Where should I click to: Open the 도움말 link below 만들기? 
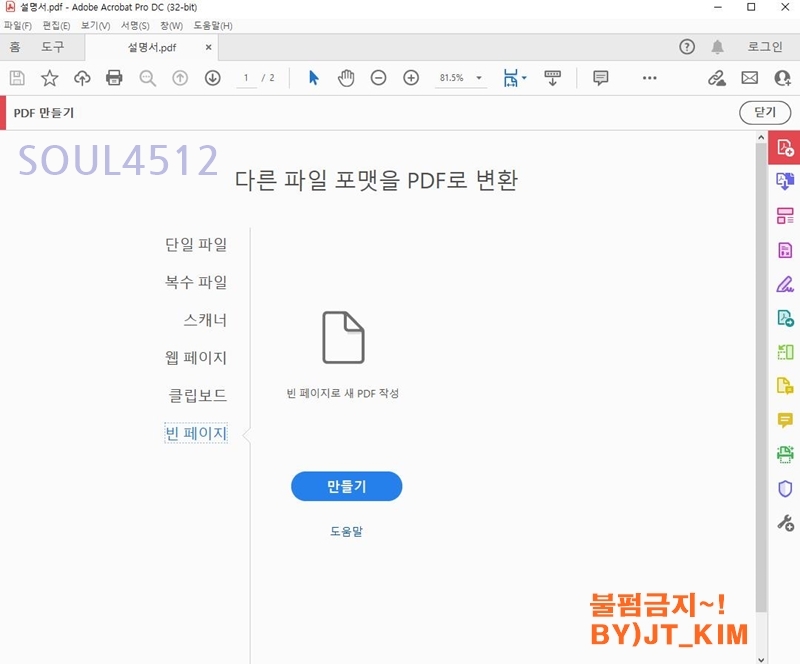click(346, 531)
